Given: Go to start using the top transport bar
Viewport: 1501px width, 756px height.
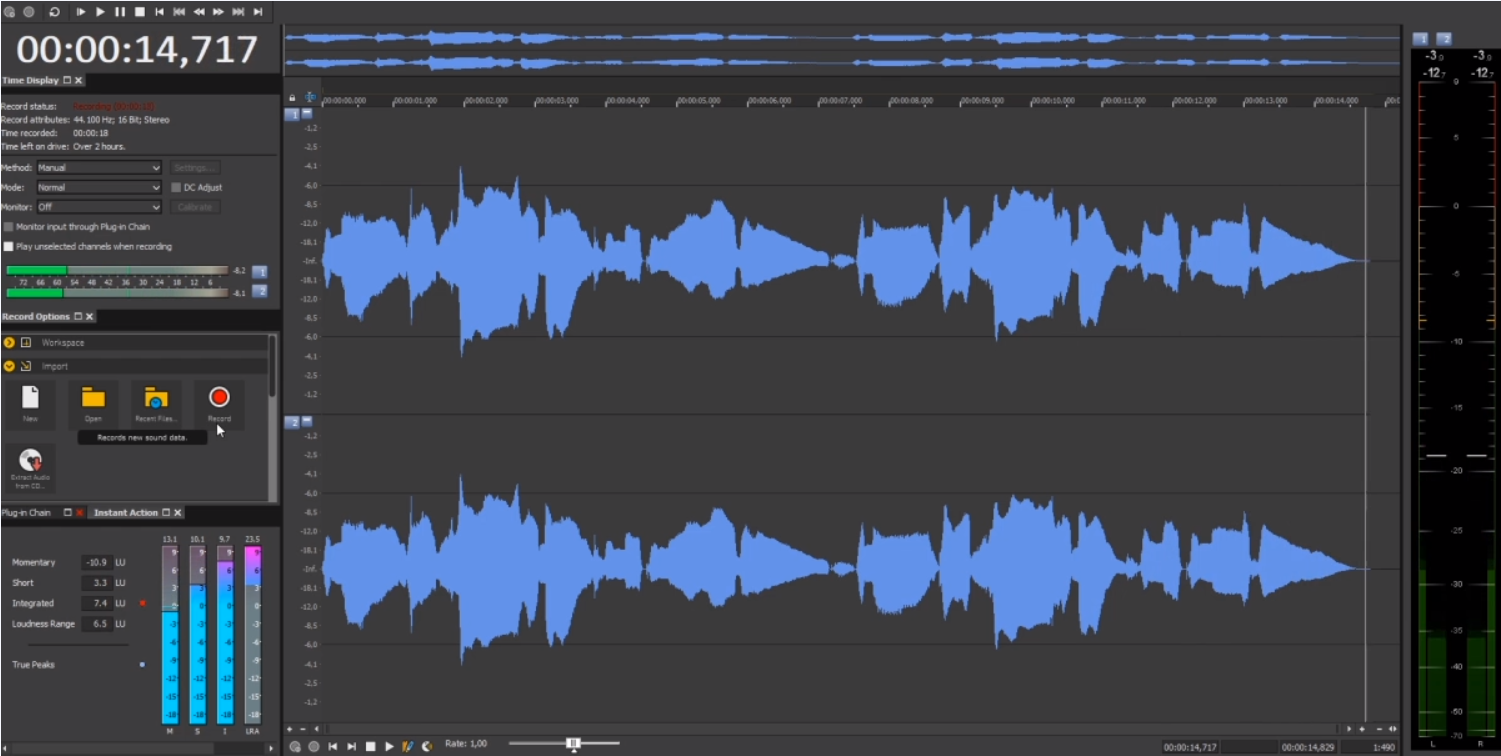Looking at the screenshot, I should (x=159, y=12).
